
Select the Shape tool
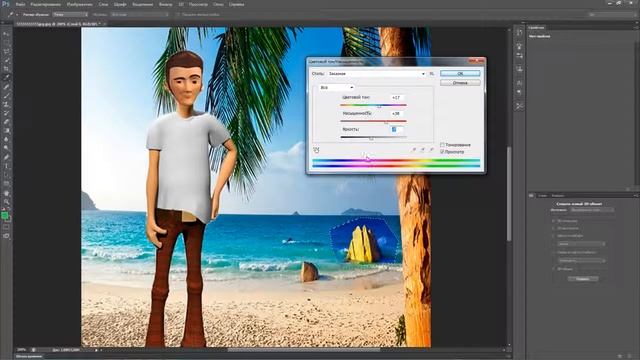(6, 184)
